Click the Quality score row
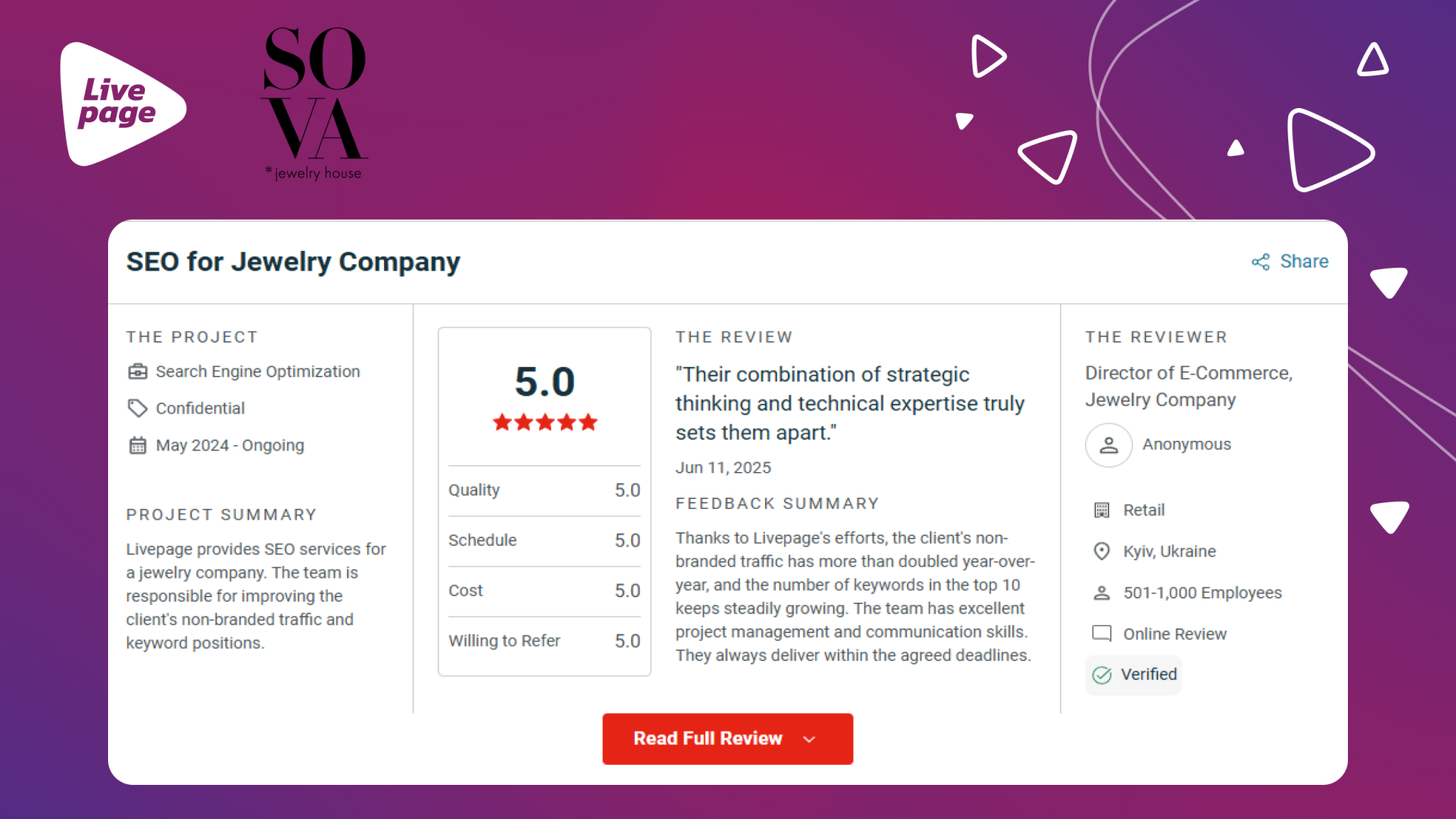Screen dimensions: 1456x819 click(x=544, y=491)
